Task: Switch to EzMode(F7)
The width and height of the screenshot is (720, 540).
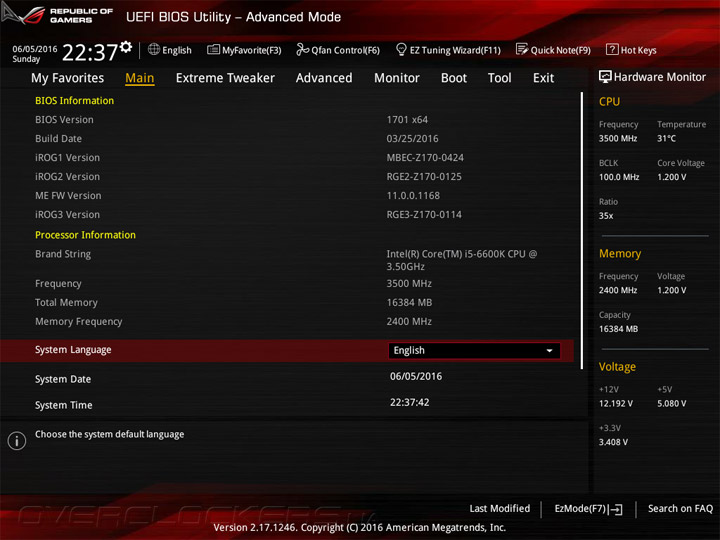Action: coord(589,509)
